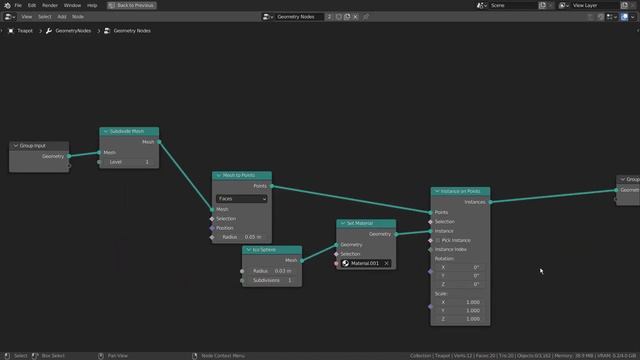Browse node groups with the node tree dropdown
Screen dimensions: 640x360
click(x=268, y=17)
